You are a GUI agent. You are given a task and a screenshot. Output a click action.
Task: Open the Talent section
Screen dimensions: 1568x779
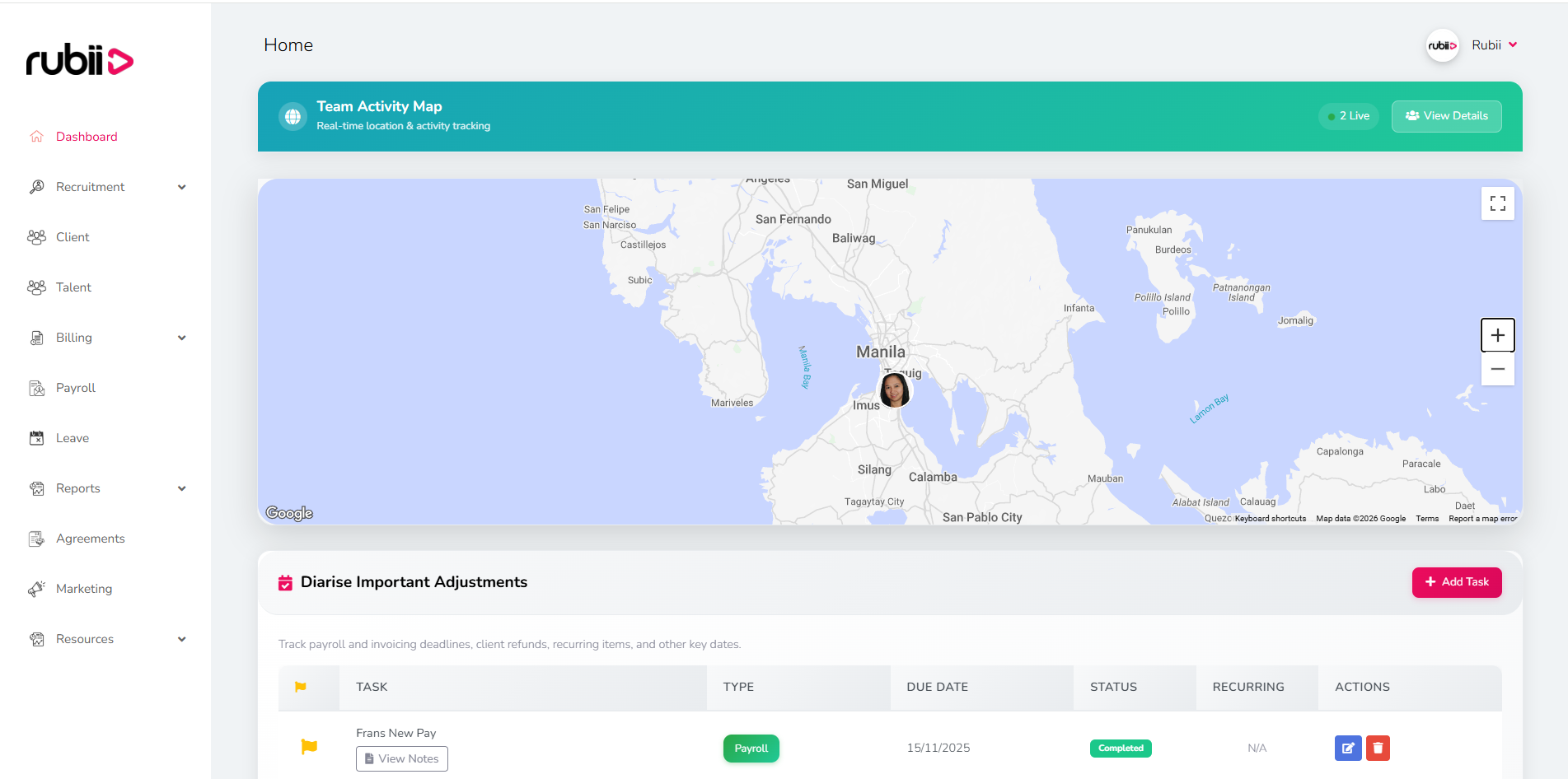[x=73, y=287]
